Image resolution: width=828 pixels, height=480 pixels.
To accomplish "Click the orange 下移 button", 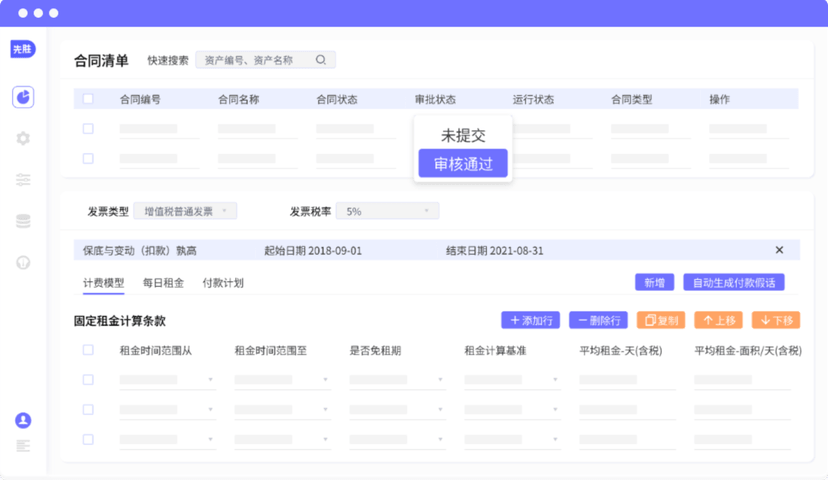I will click(x=776, y=320).
